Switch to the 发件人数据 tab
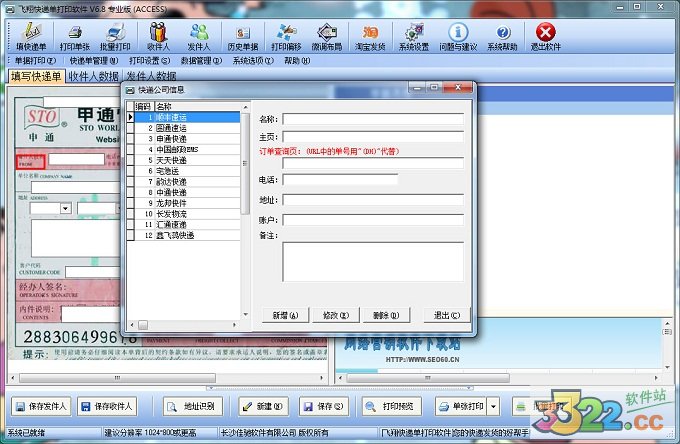 151,76
